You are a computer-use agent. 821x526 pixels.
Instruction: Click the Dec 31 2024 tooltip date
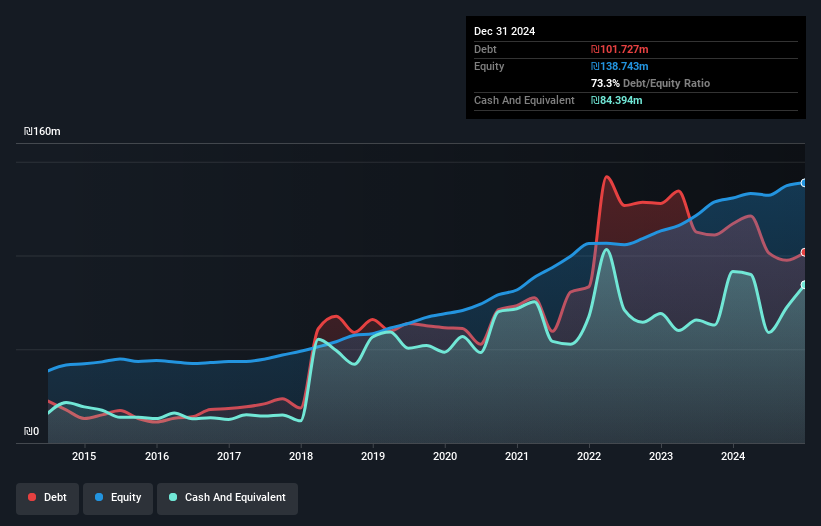(504, 31)
